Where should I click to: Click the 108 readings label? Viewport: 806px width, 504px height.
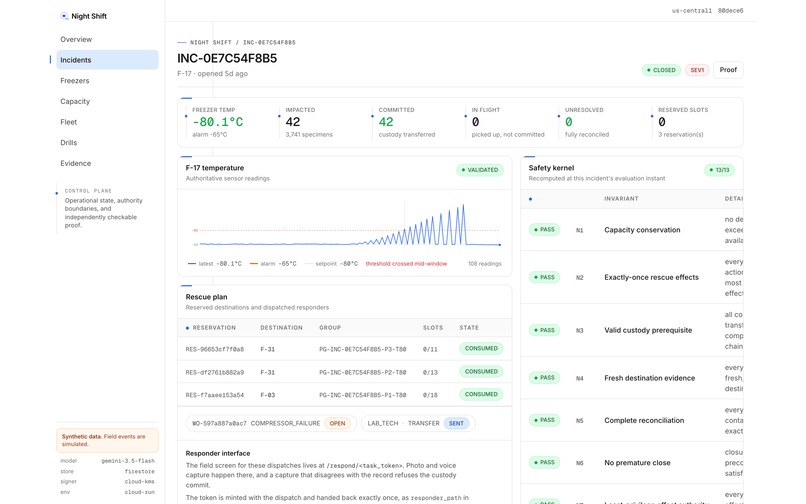coord(484,264)
